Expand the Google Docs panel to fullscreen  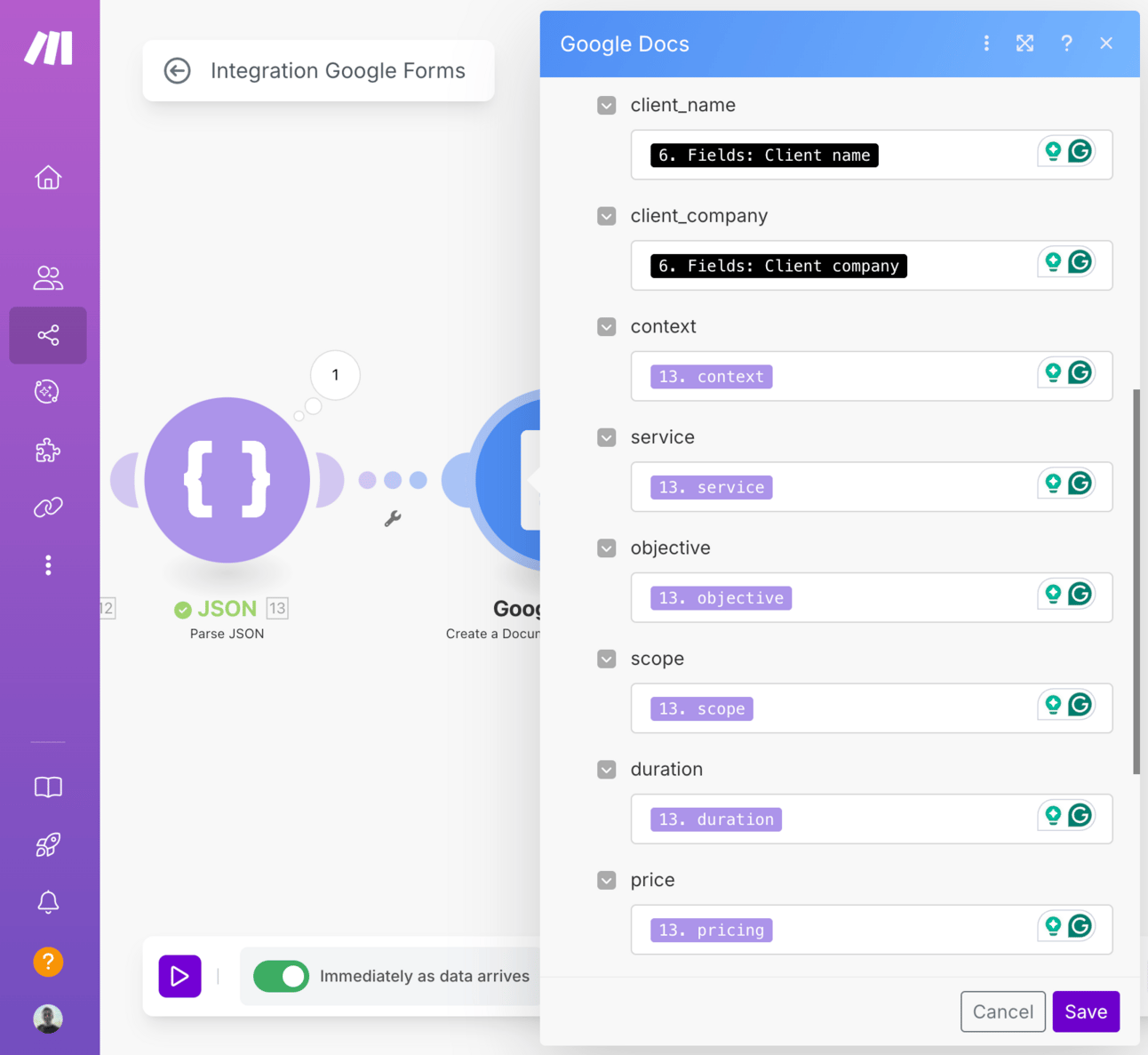click(1025, 44)
